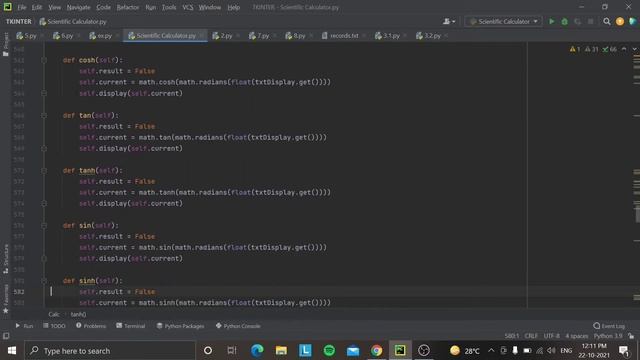Collapse the sinh method fold marker

44,281
